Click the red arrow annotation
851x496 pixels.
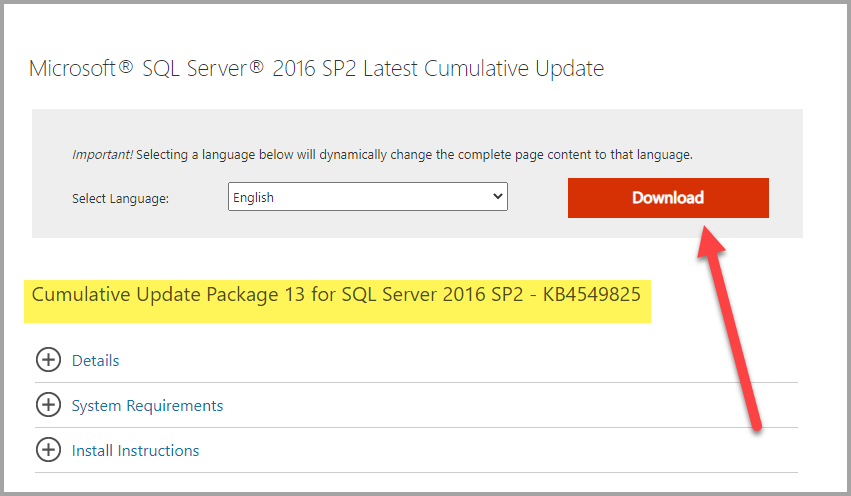coord(729,328)
